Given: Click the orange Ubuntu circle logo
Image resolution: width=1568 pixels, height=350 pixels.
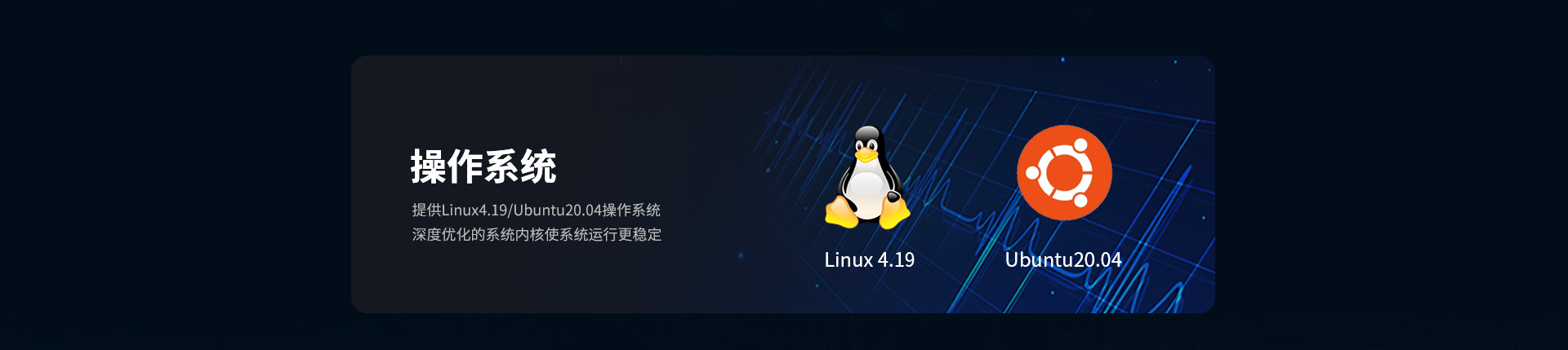Looking at the screenshot, I should click(1064, 172).
